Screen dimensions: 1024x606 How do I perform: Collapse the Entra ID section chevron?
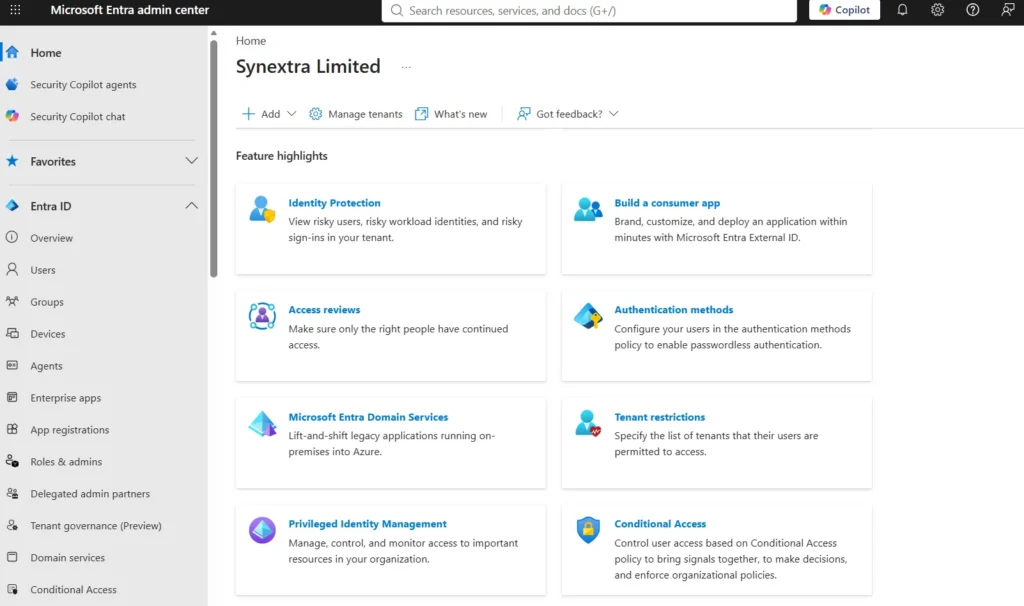tap(191, 206)
